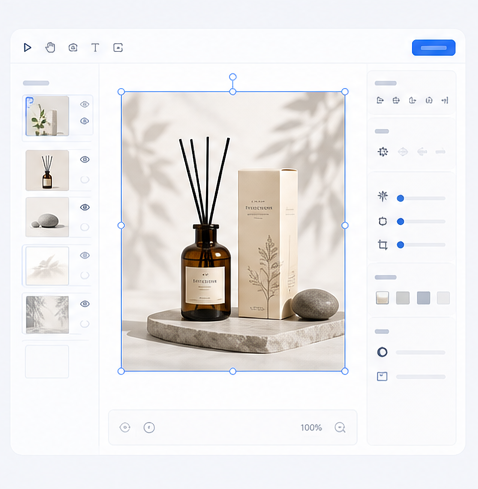Click the rightmost align-to-right-edge icon
The width and height of the screenshot is (478, 489).
(x=445, y=100)
